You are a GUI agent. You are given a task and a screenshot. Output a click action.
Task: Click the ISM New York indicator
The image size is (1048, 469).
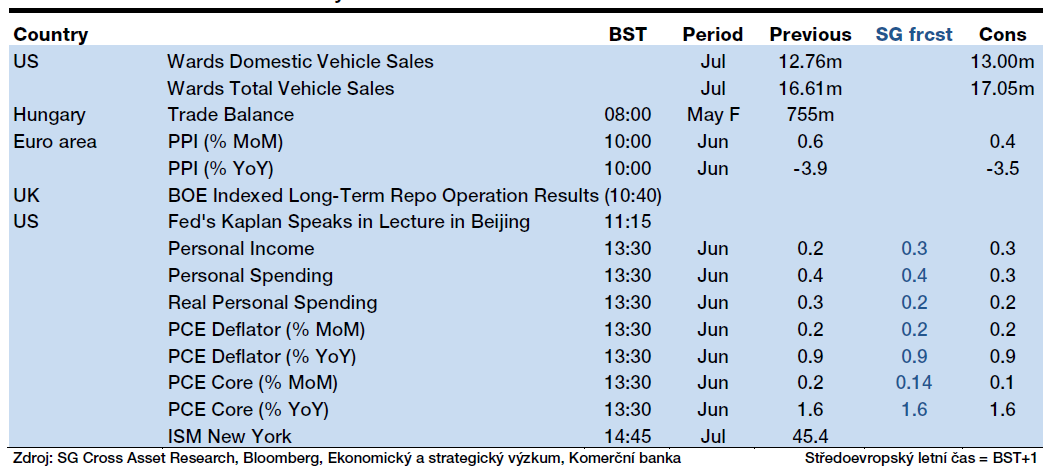click(230, 436)
